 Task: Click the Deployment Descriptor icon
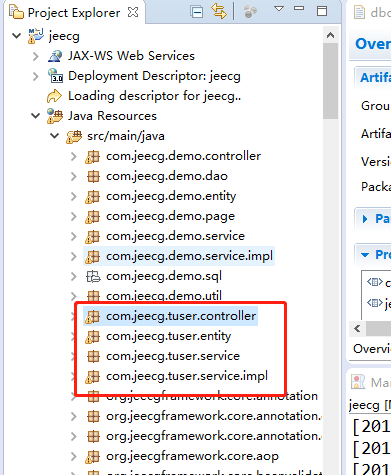point(55,76)
